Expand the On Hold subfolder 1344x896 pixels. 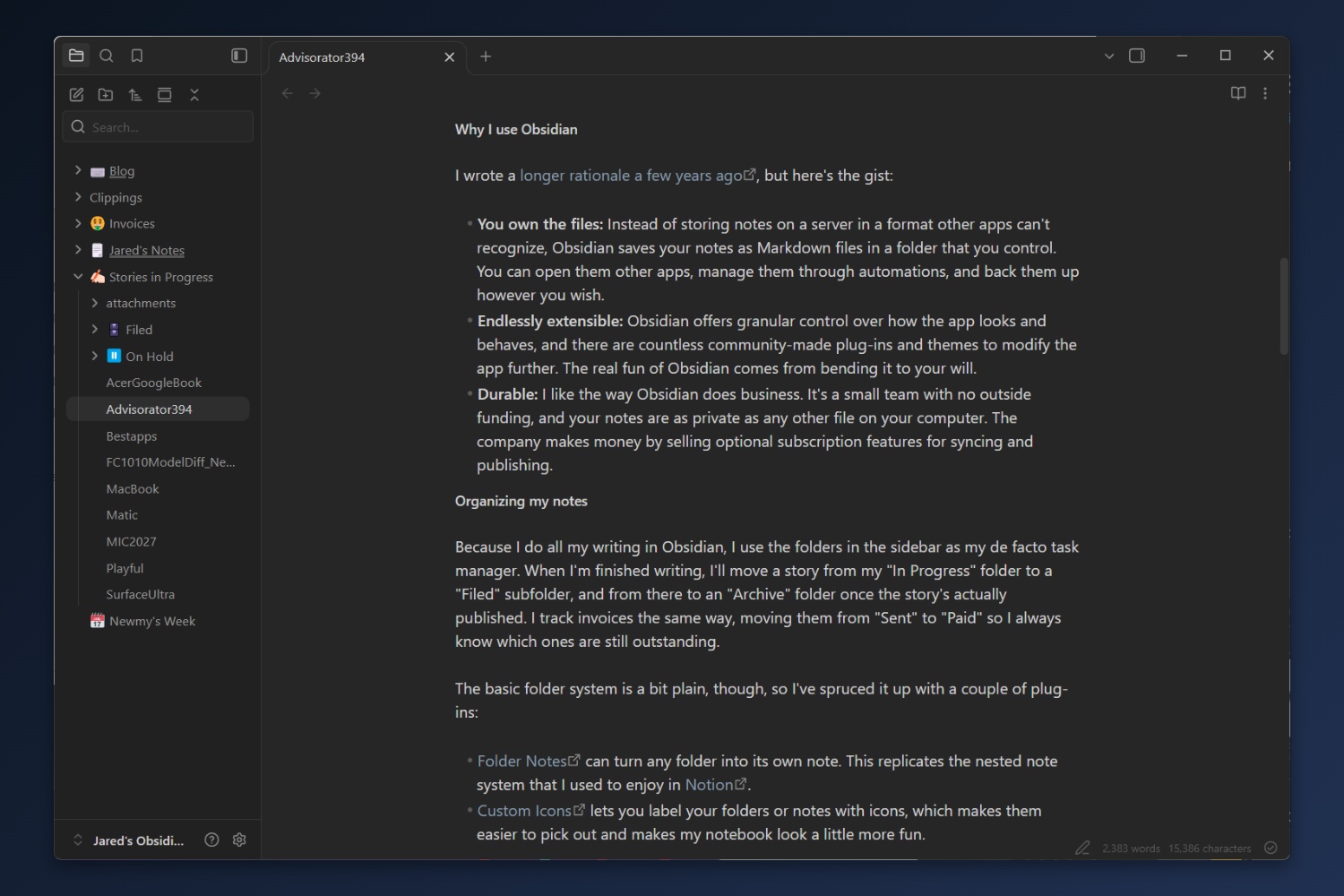pos(95,356)
